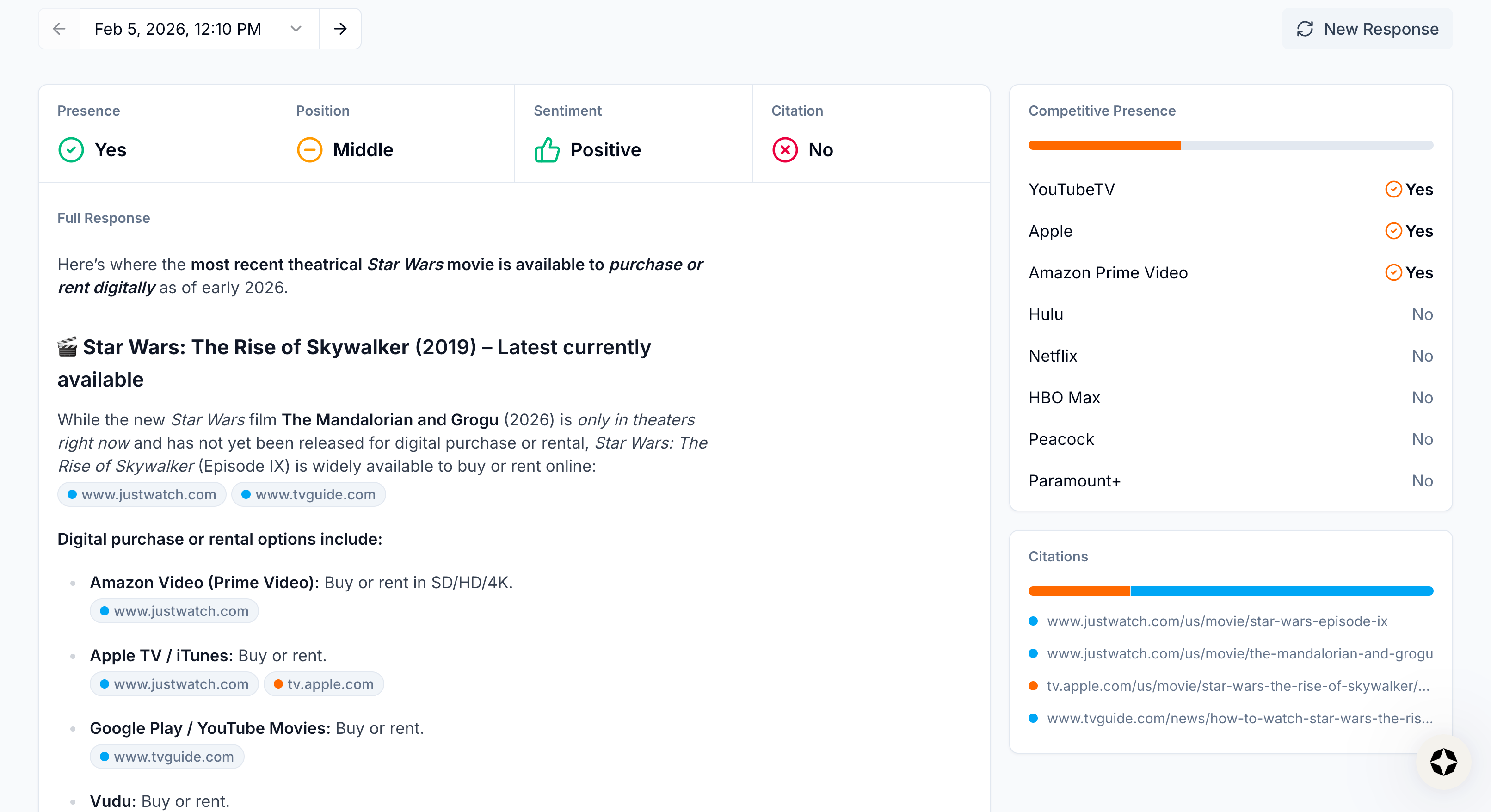This screenshot has width=1491, height=812.
Task: Go to the previous response with the left arrow
Action: coord(59,28)
